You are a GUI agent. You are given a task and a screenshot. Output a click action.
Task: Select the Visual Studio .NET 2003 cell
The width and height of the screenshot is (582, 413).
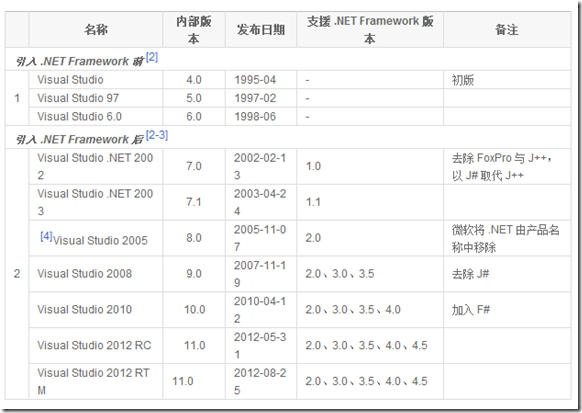[96, 202]
